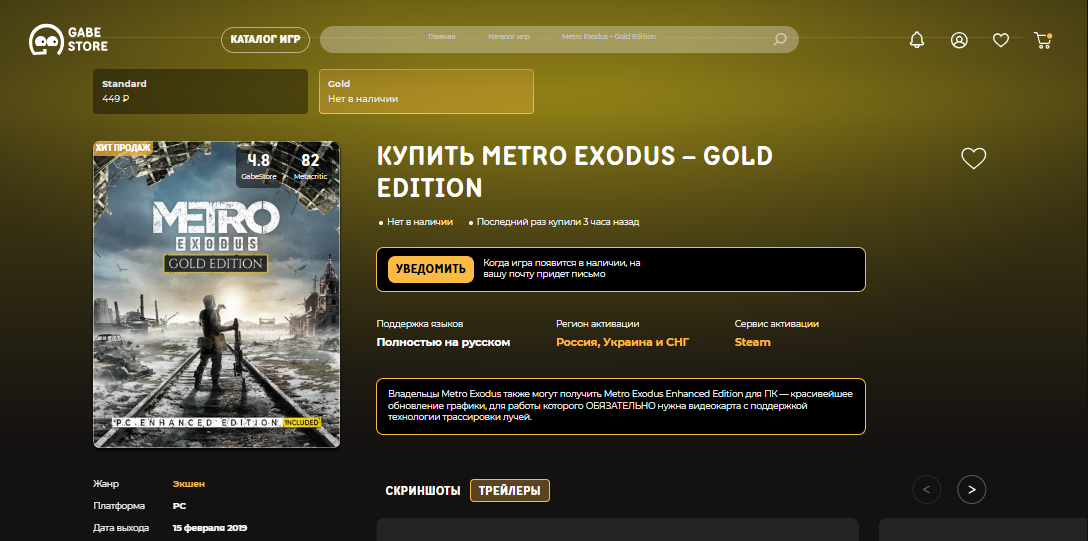Screen dimensions: 1088x541
Task: Click the Metro Exodus cover image
Action: [216, 295]
